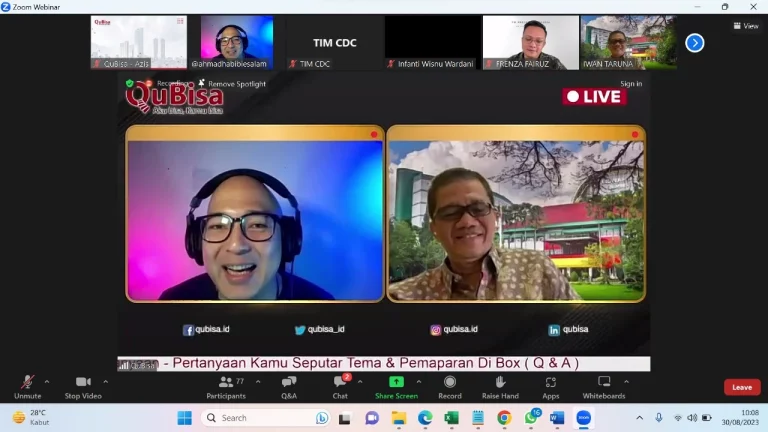Viewport: 768px width, 432px height.
Task: Click the Raise Hand button
Action: [500, 387]
